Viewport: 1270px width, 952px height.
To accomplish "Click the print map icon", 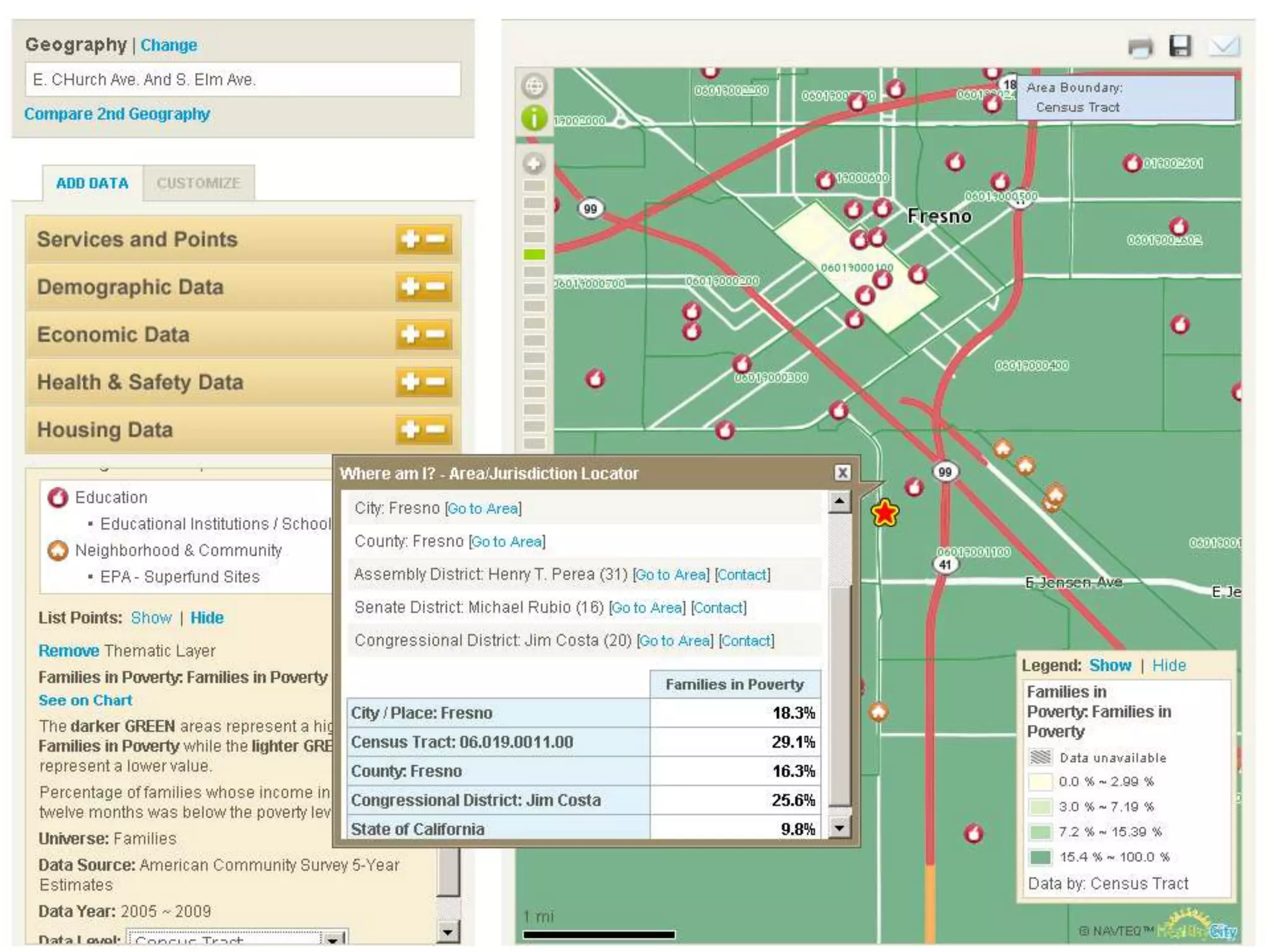I will click(1140, 47).
